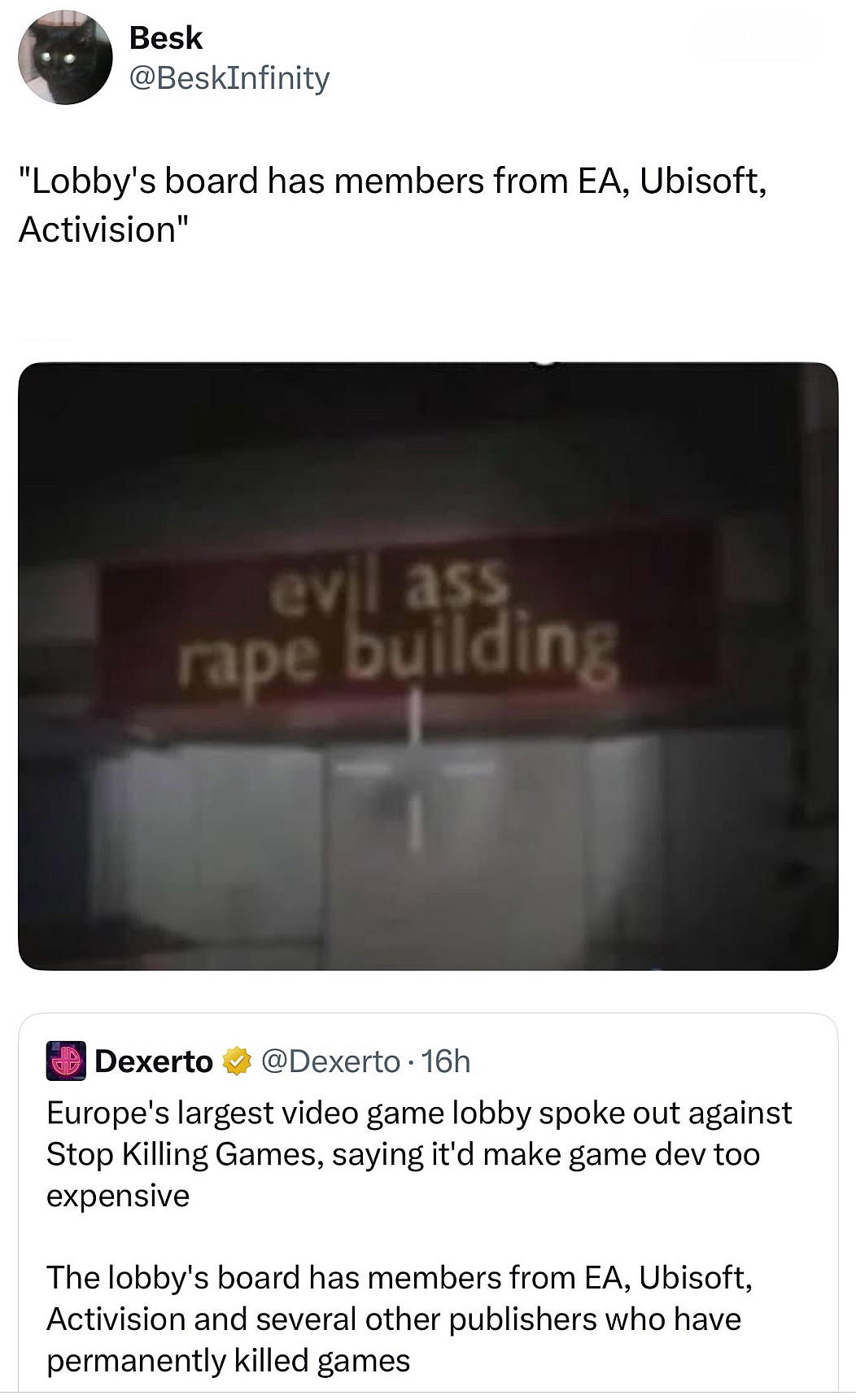Viewport: 856px width, 1400px height.
Task: Open the Besk display name
Action: tap(166, 37)
